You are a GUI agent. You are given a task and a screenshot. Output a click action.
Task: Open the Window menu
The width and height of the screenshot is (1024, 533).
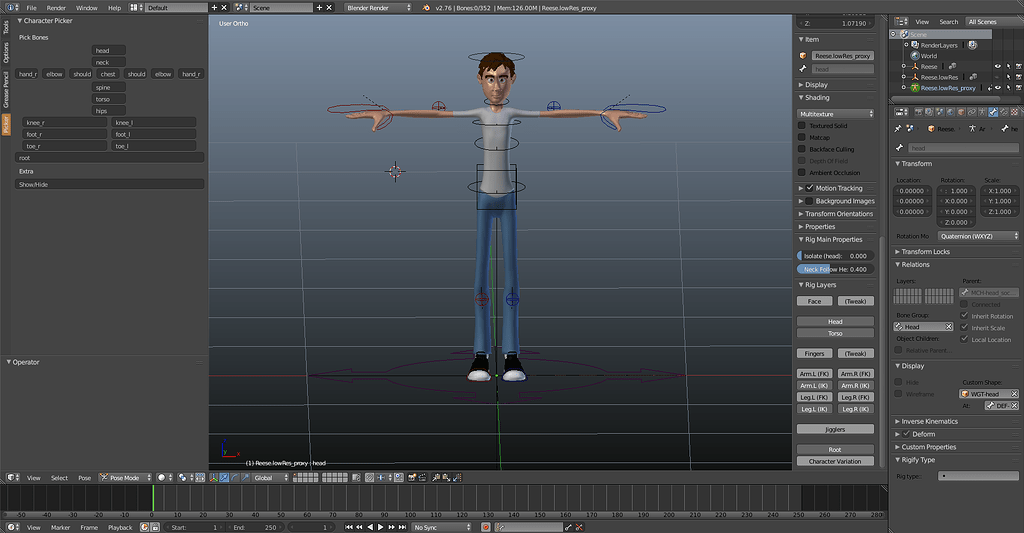click(86, 8)
